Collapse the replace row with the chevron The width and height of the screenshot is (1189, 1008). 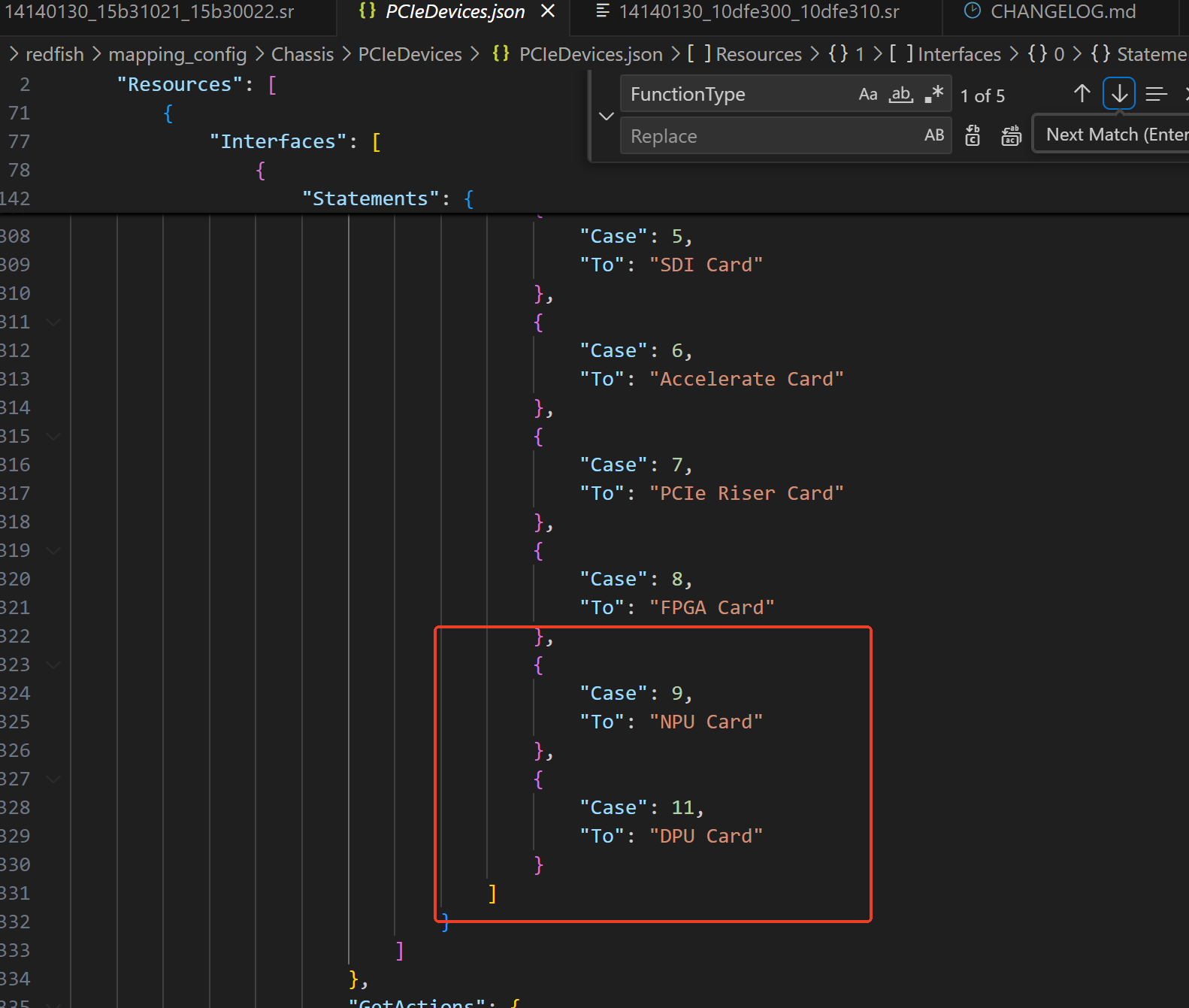click(x=607, y=116)
